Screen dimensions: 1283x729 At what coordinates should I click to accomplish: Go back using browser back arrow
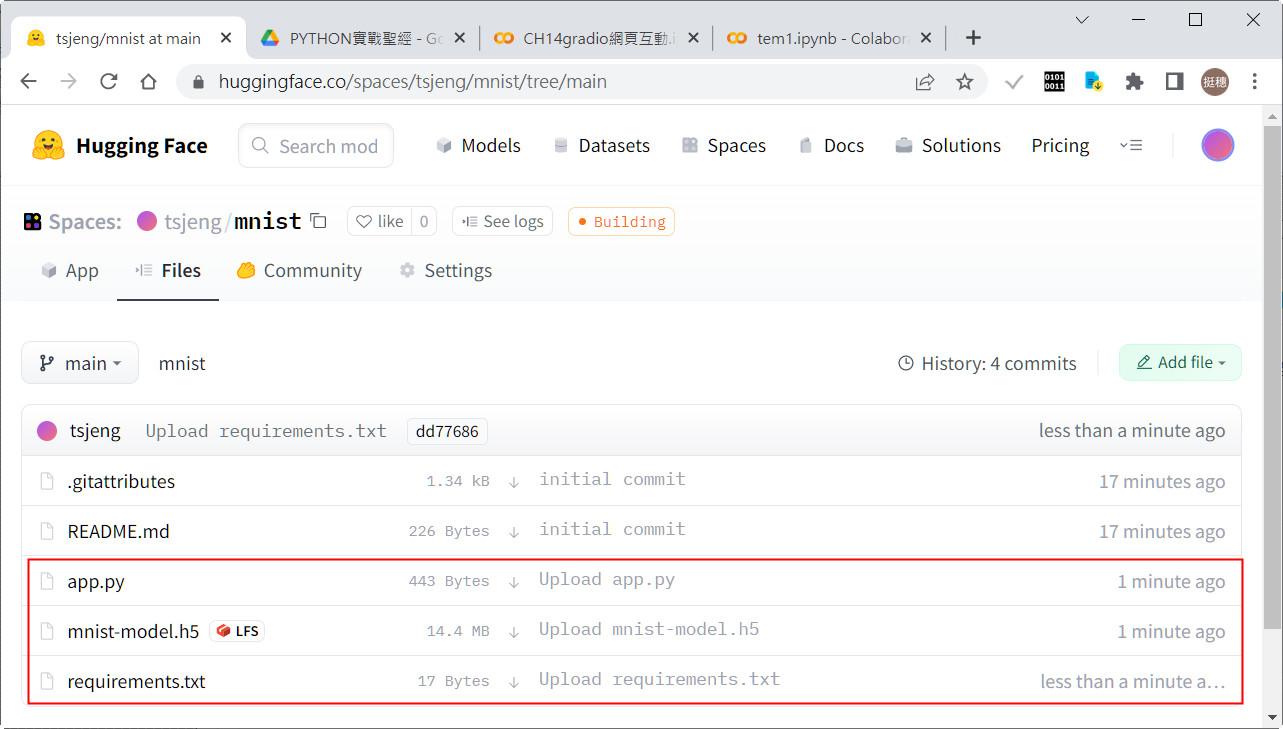pyautogui.click(x=28, y=82)
